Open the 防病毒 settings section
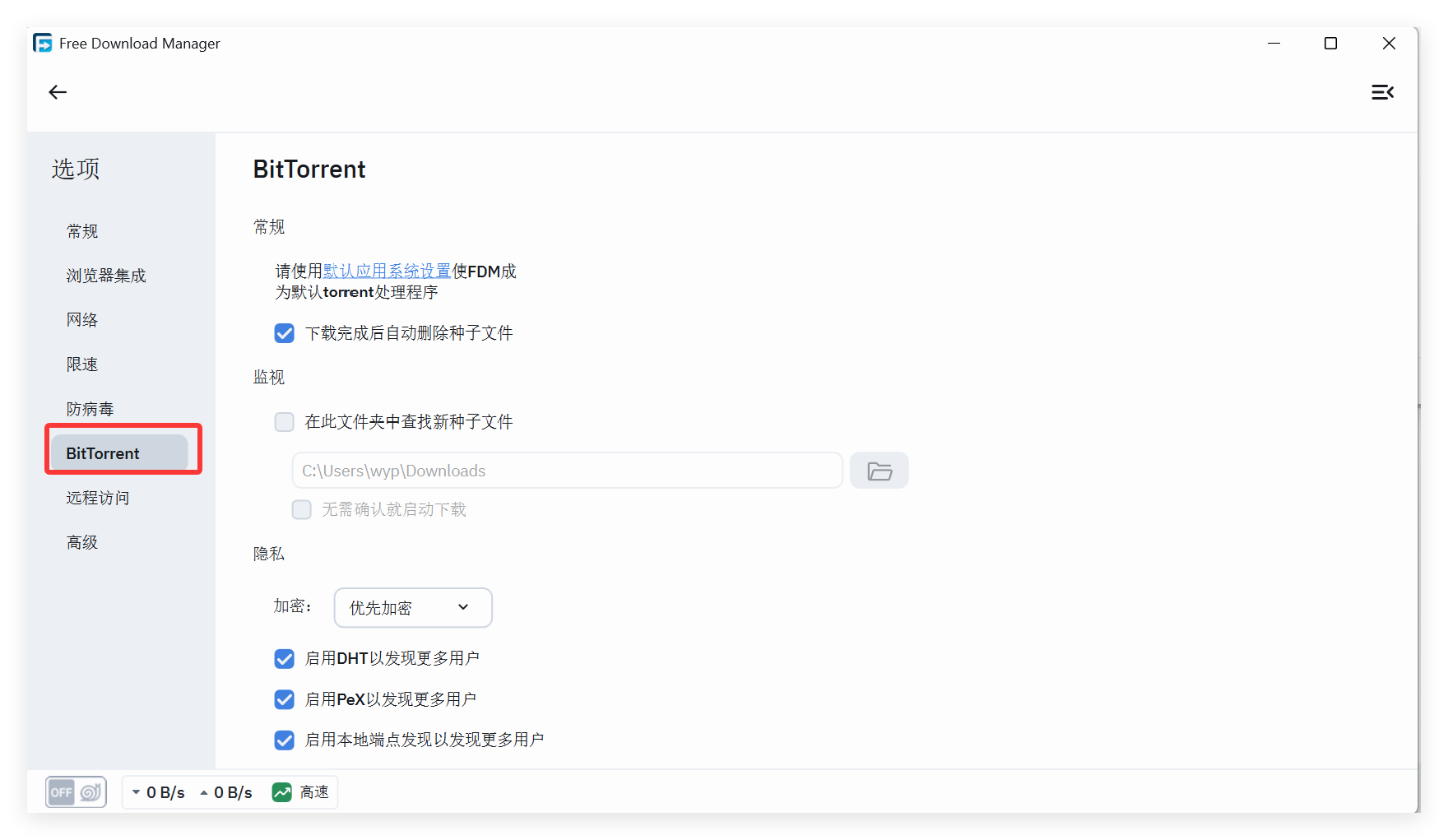Viewport: 1448px width, 840px height. [x=90, y=409]
